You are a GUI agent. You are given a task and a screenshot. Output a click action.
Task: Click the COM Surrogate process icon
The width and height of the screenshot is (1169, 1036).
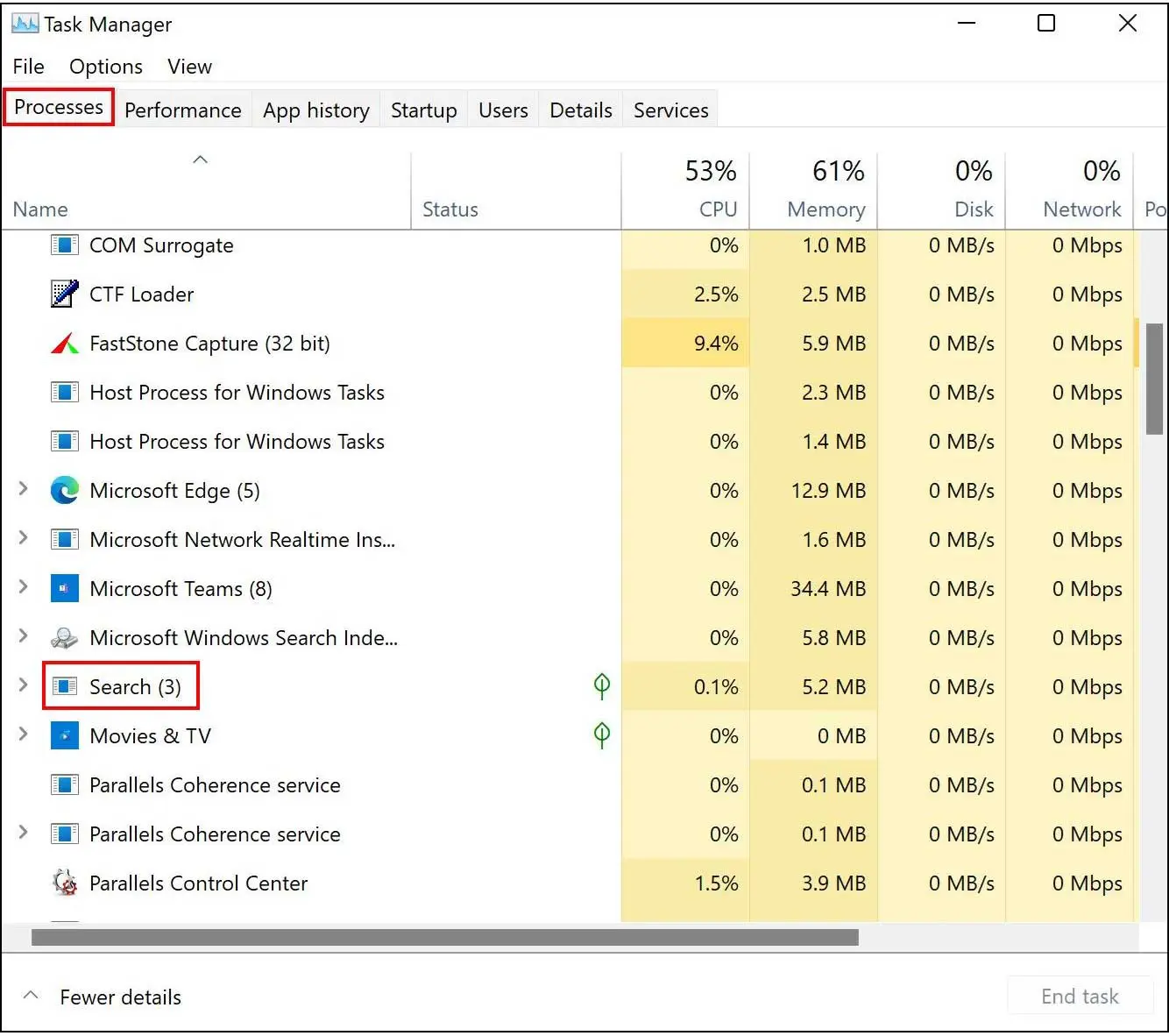[64, 245]
